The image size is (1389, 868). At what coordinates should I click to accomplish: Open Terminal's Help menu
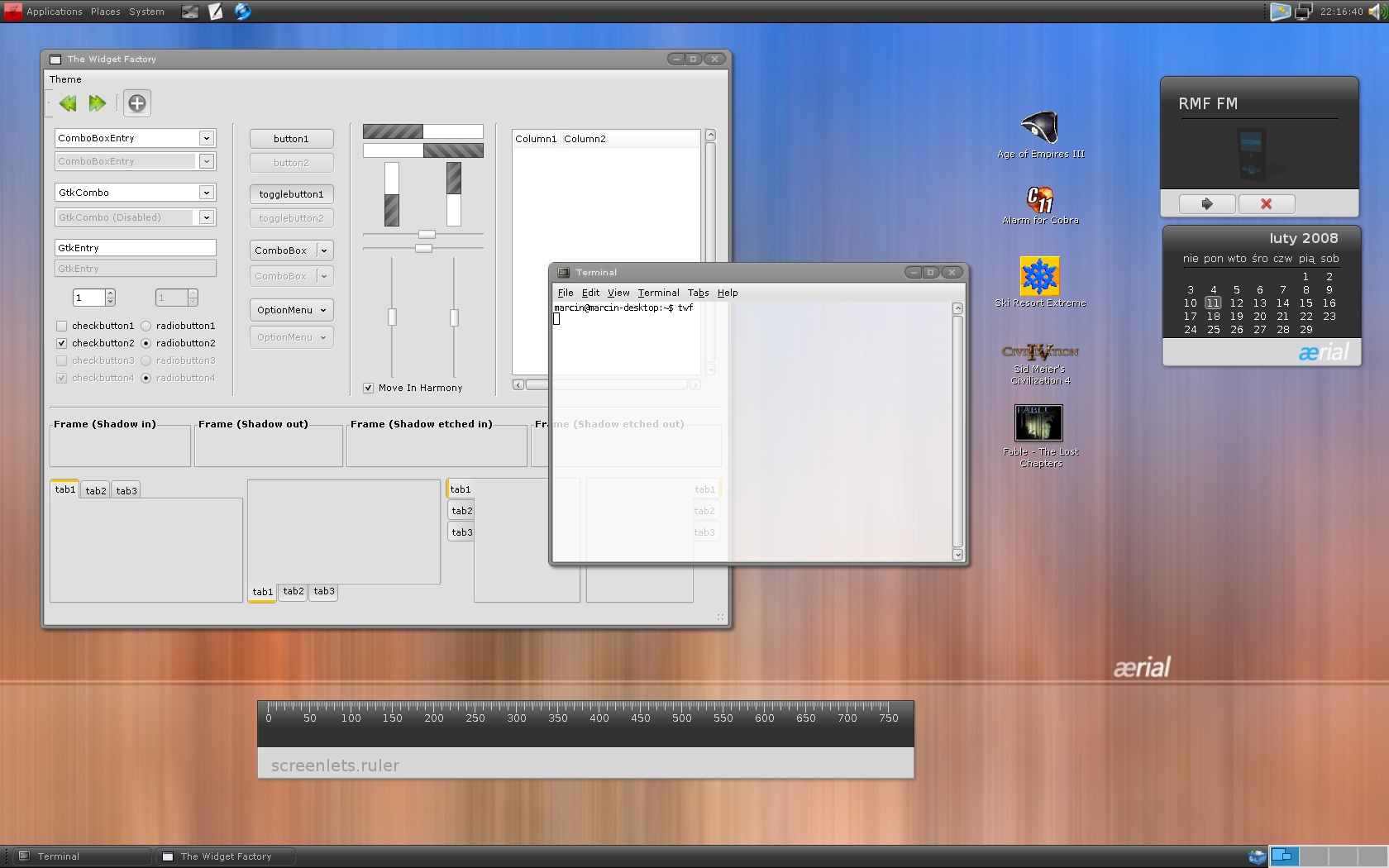[x=728, y=293]
